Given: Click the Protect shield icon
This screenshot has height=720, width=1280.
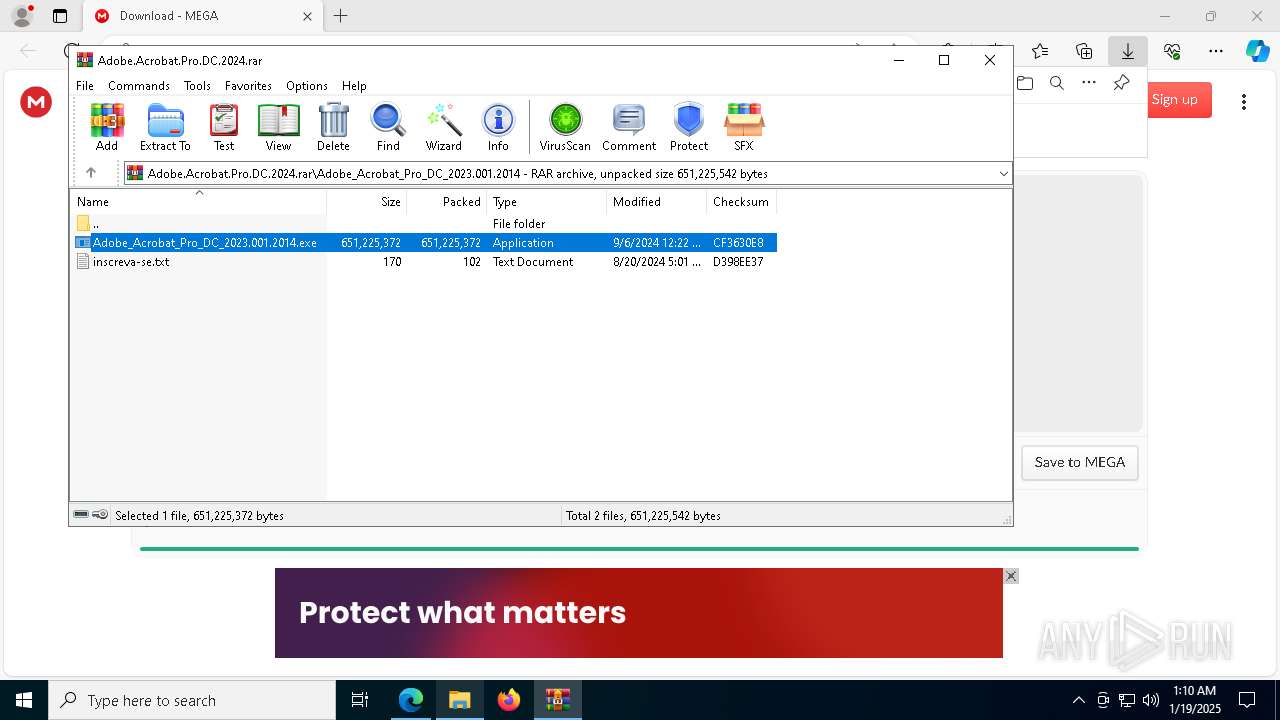Looking at the screenshot, I should click(x=689, y=127).
